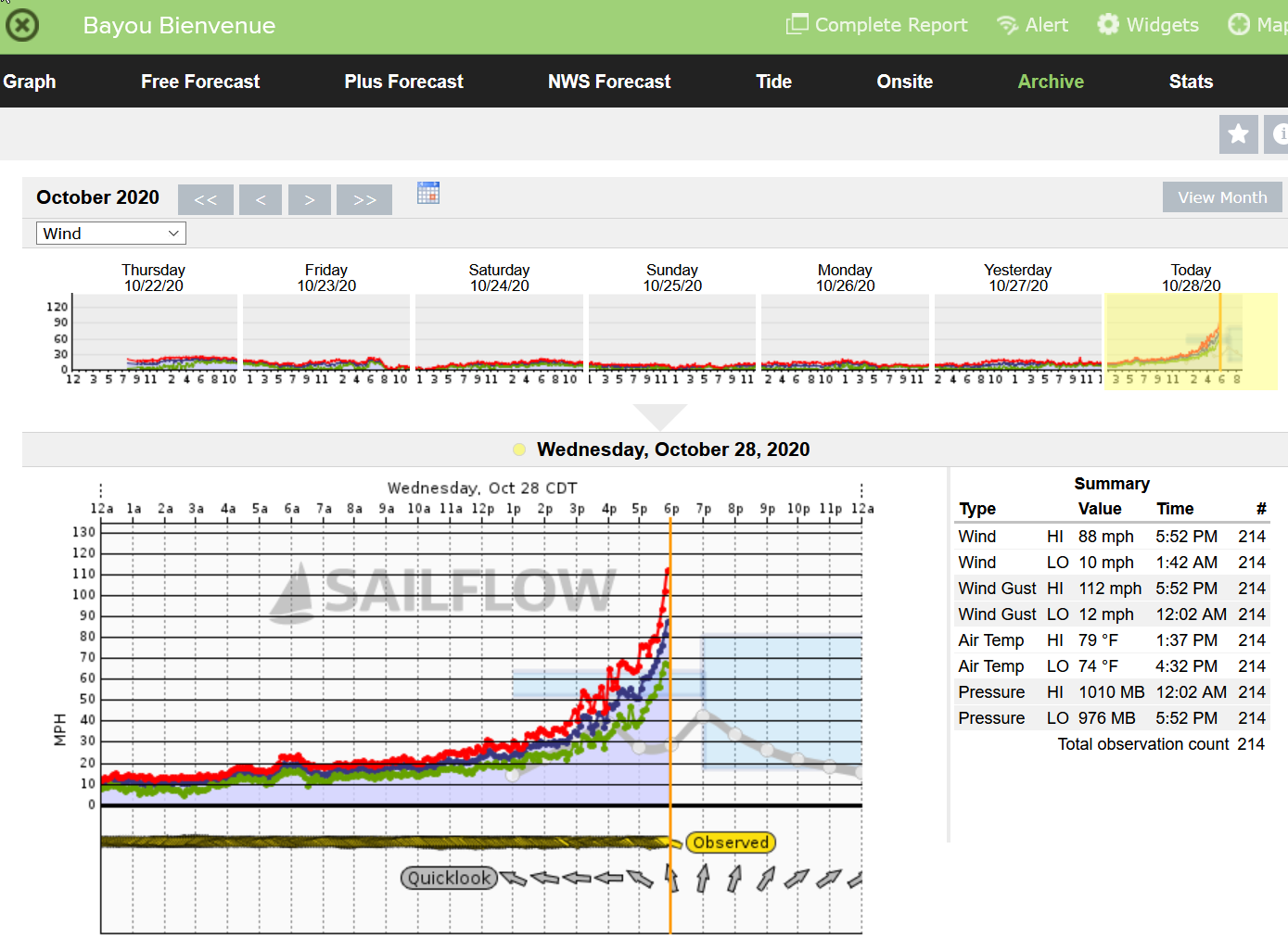Click the Alert wifi icon
1288x950 pixels.
[x=1007, y=25]
